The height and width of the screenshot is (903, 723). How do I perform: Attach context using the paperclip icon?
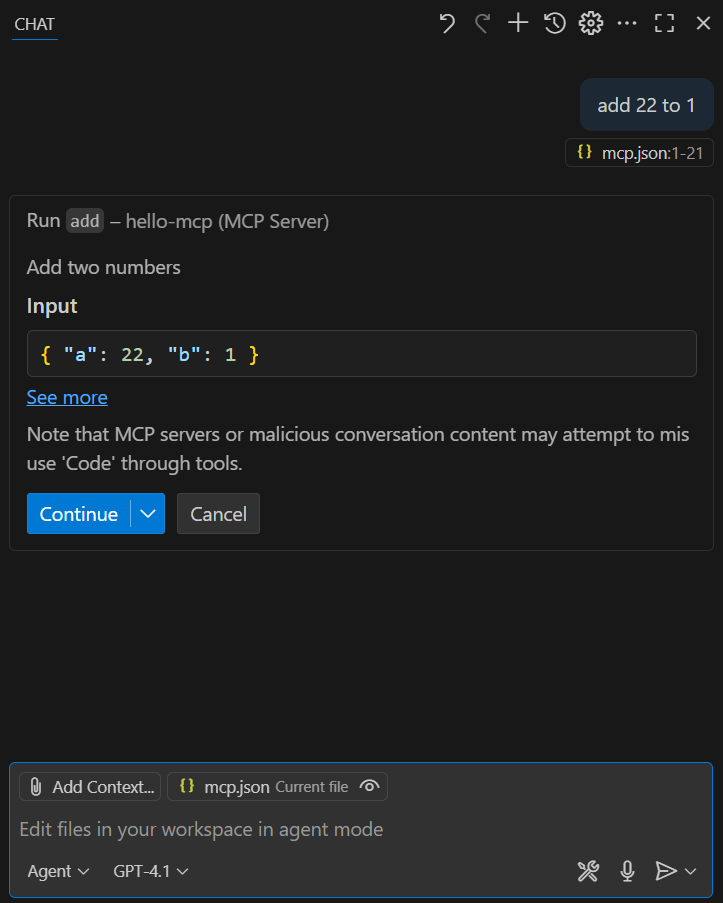[x=37, y=786]
